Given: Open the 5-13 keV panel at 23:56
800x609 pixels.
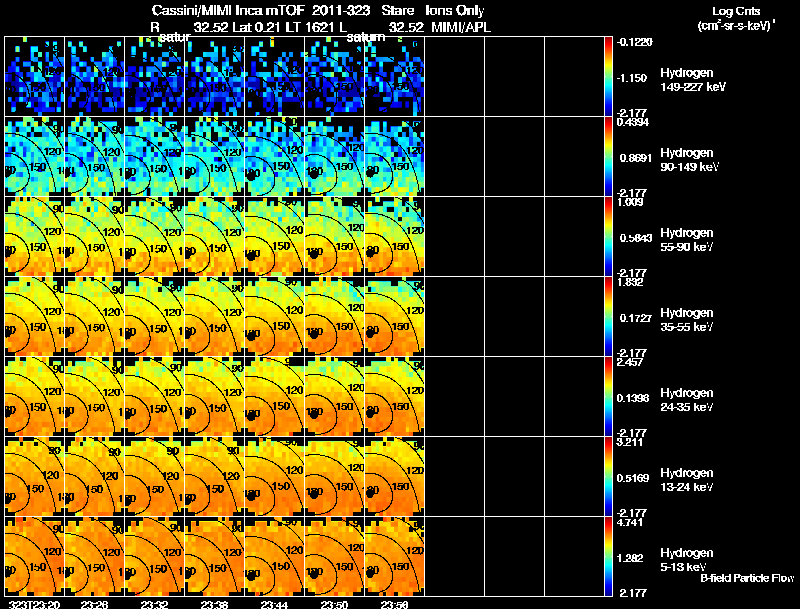Looking at the screenshot, I should click(x=394, y=556).
